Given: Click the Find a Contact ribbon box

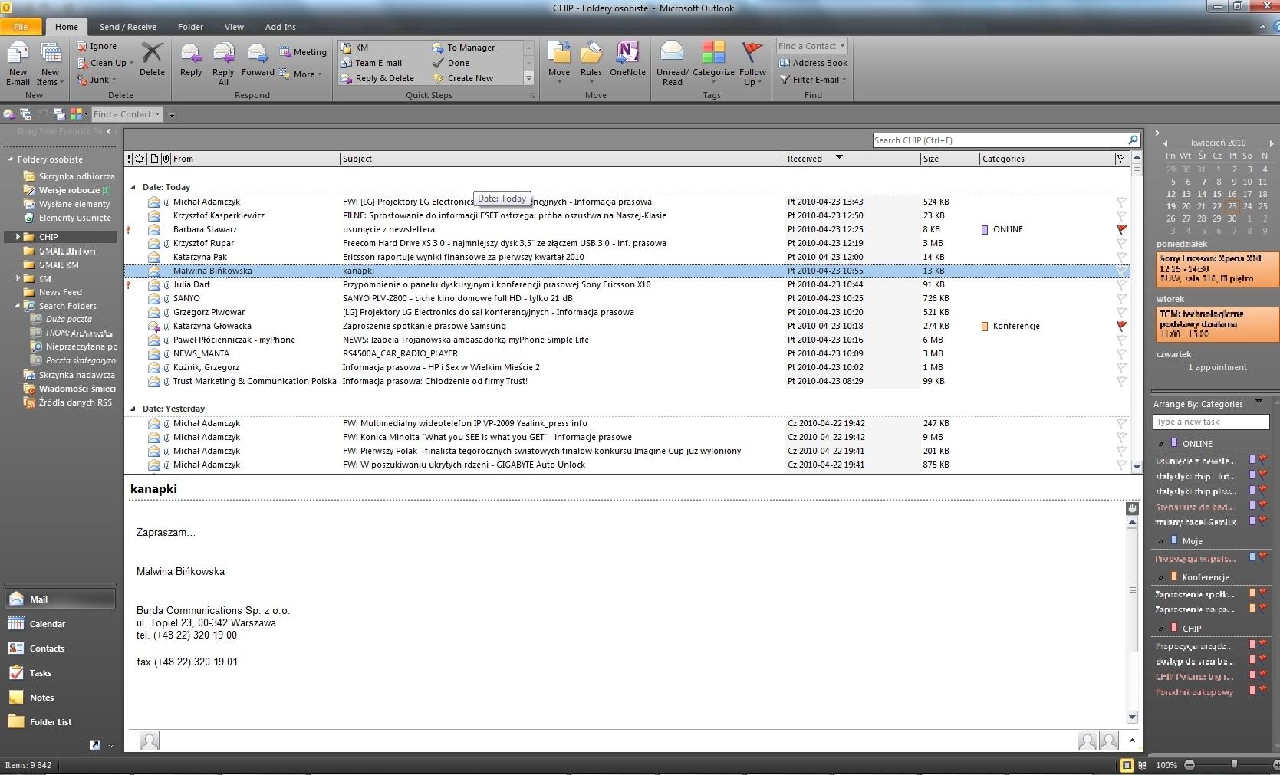Looking at the screenshot, I should click(812, 46).
